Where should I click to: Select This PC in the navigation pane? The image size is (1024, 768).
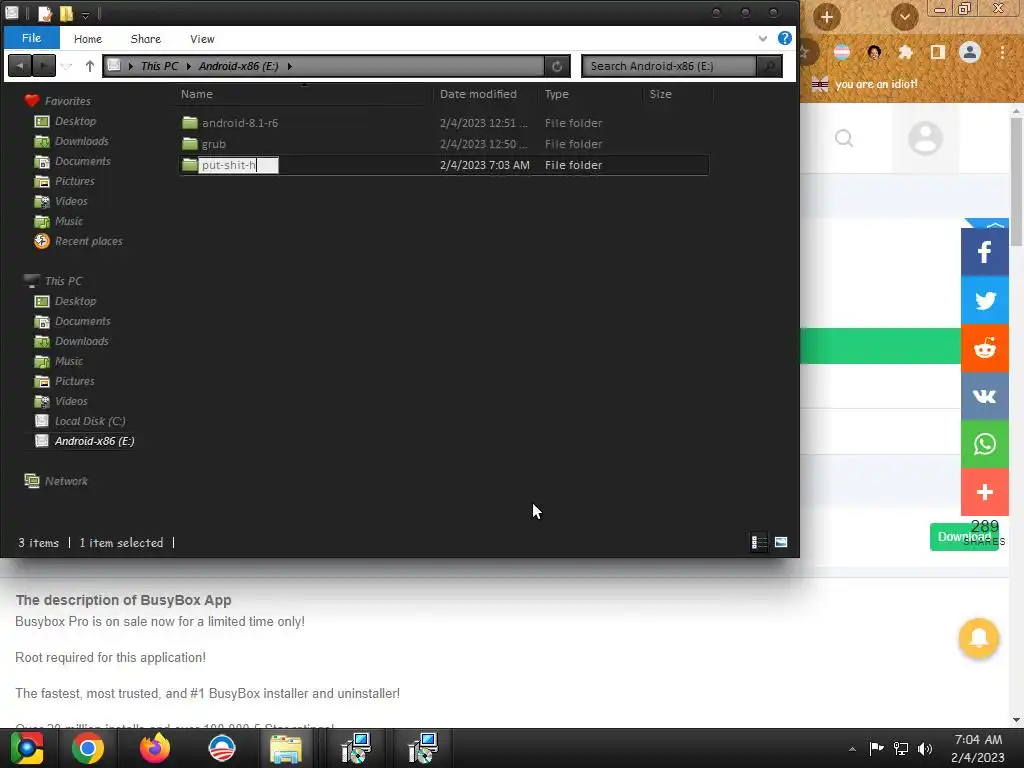63,281
